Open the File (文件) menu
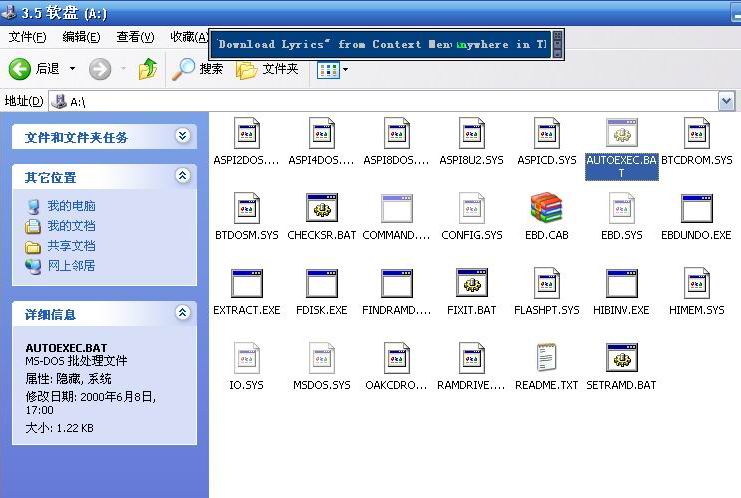The height and width of the screenshot is (498, 741). 27,37
